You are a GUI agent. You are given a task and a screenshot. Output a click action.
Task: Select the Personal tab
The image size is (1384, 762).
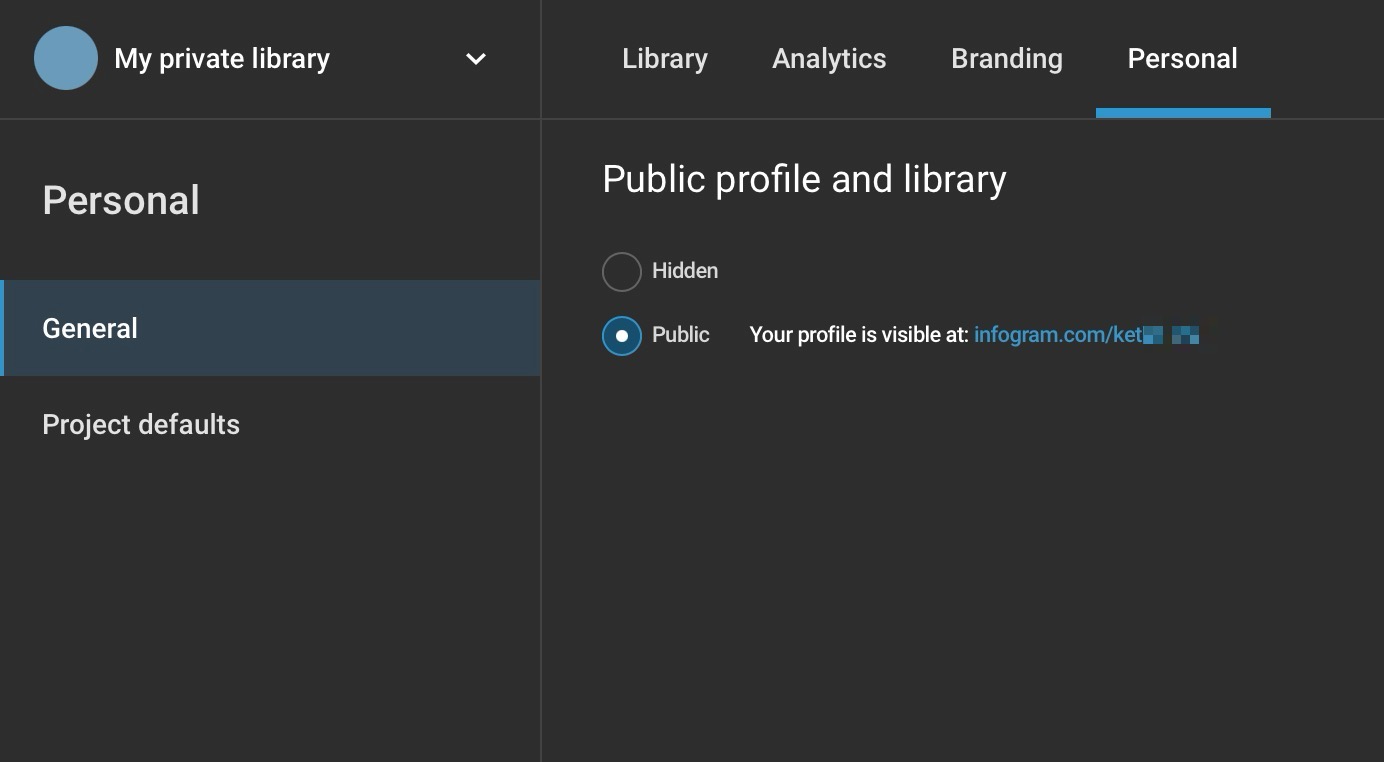1183,58
